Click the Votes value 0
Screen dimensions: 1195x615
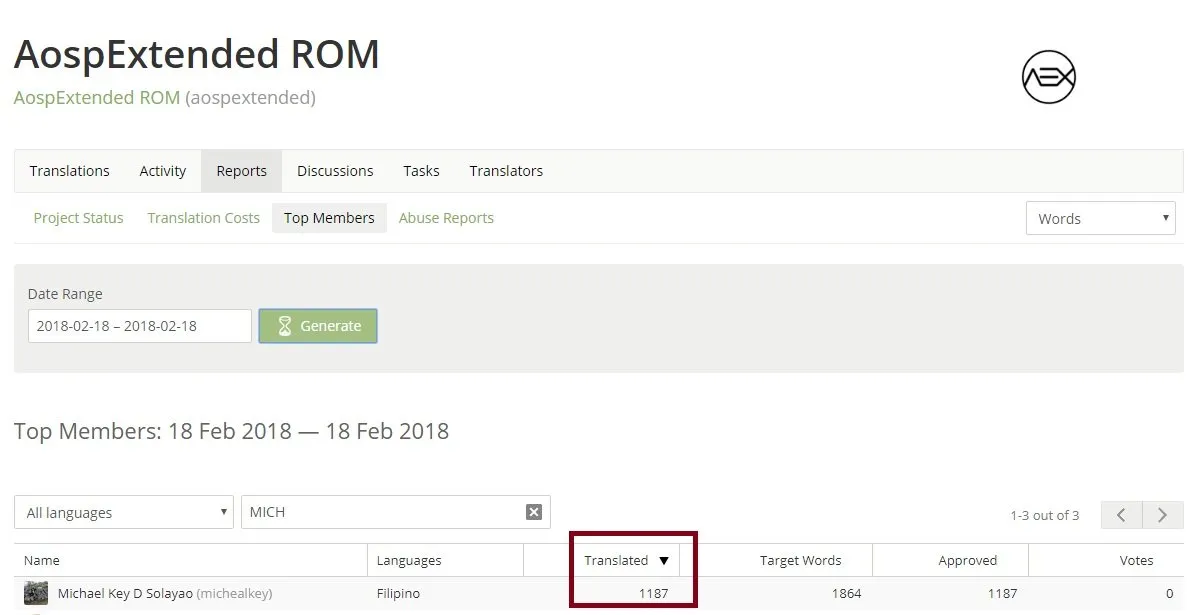click(1169, 593)
